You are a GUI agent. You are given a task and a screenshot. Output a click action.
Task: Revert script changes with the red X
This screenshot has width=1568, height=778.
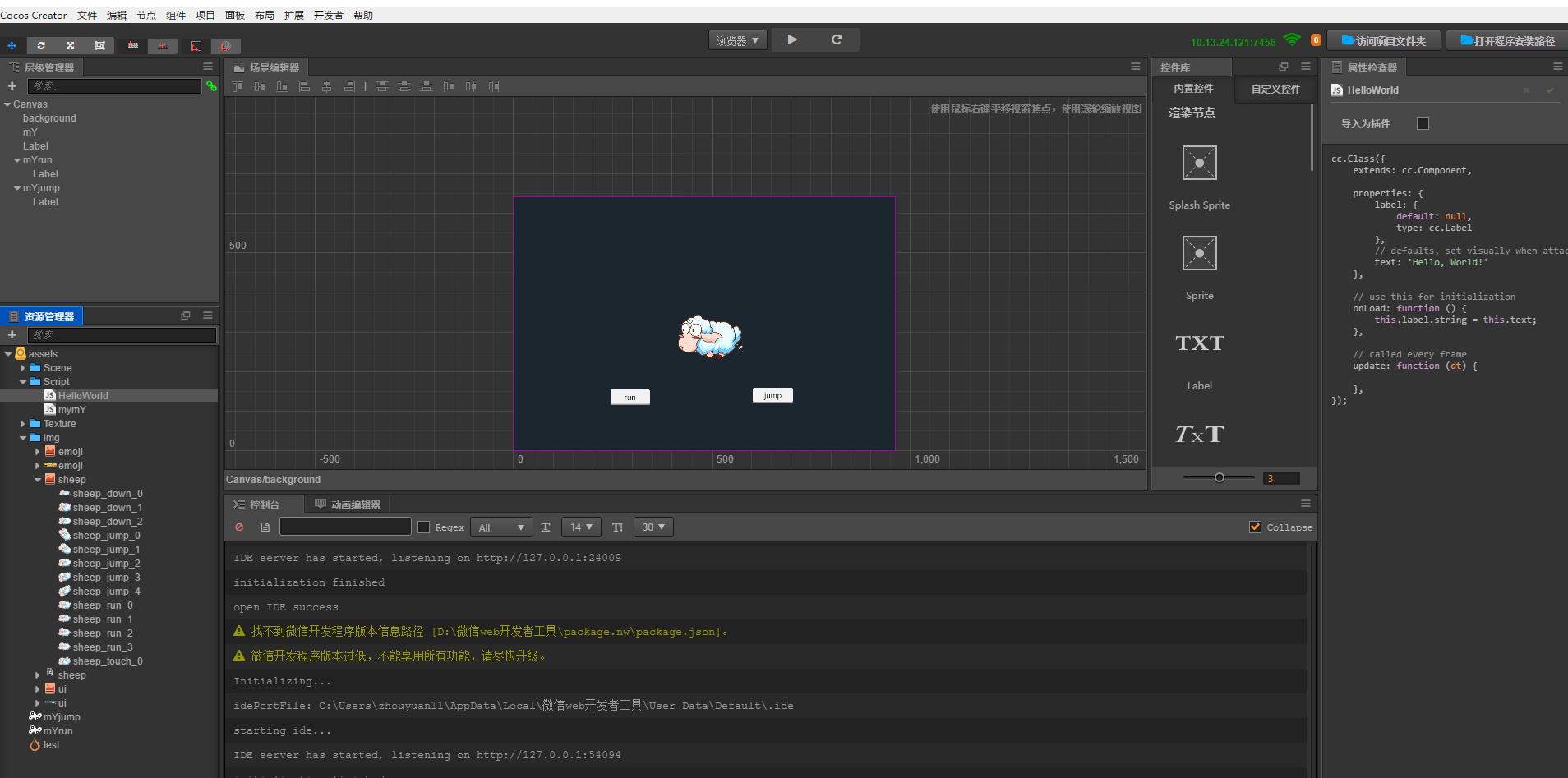tap(1526, 90)
